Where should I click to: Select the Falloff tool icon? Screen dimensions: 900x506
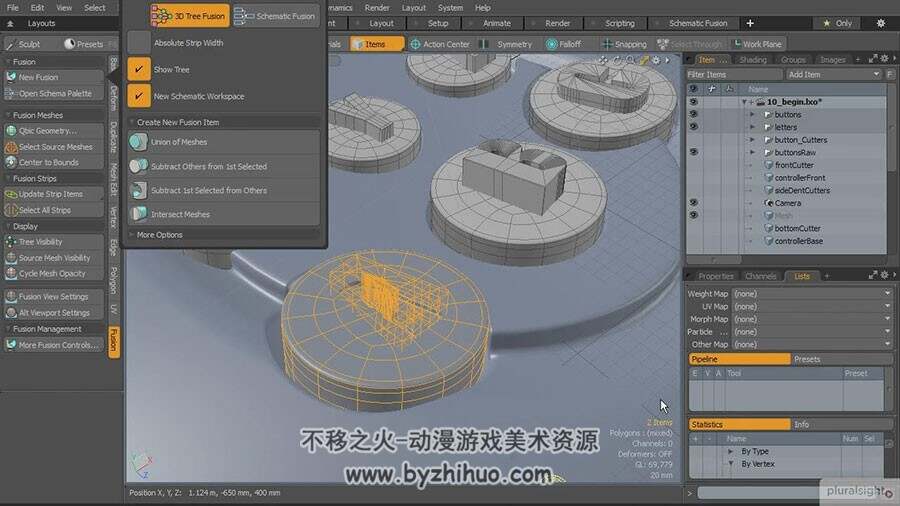point(552,44)
